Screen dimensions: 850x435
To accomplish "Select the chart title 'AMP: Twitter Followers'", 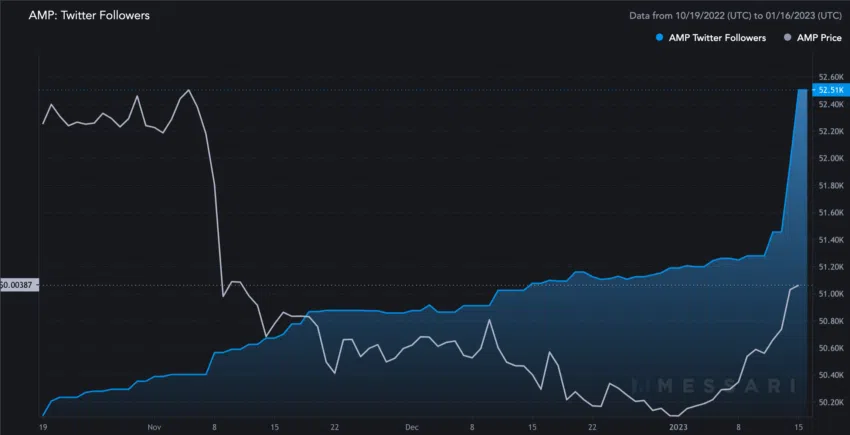I will tap(89, 16).
